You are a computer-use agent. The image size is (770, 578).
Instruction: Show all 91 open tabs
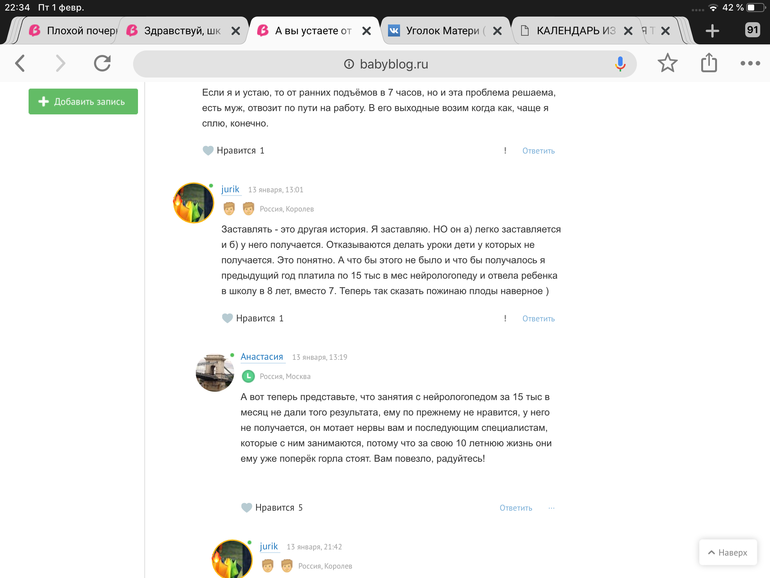tap(752, 30)
